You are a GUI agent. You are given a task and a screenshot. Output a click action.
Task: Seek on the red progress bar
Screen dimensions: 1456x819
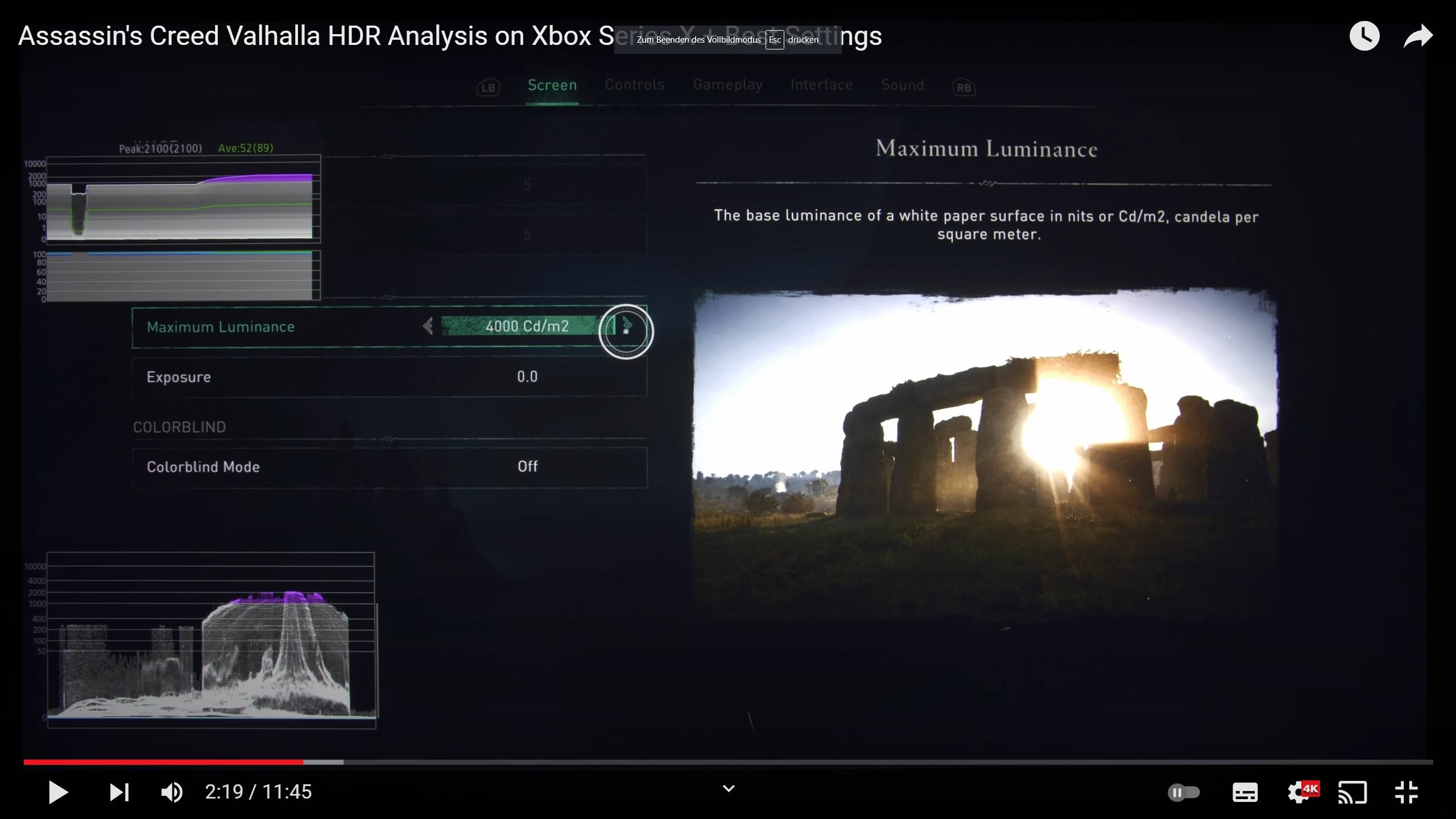point(163,762)
